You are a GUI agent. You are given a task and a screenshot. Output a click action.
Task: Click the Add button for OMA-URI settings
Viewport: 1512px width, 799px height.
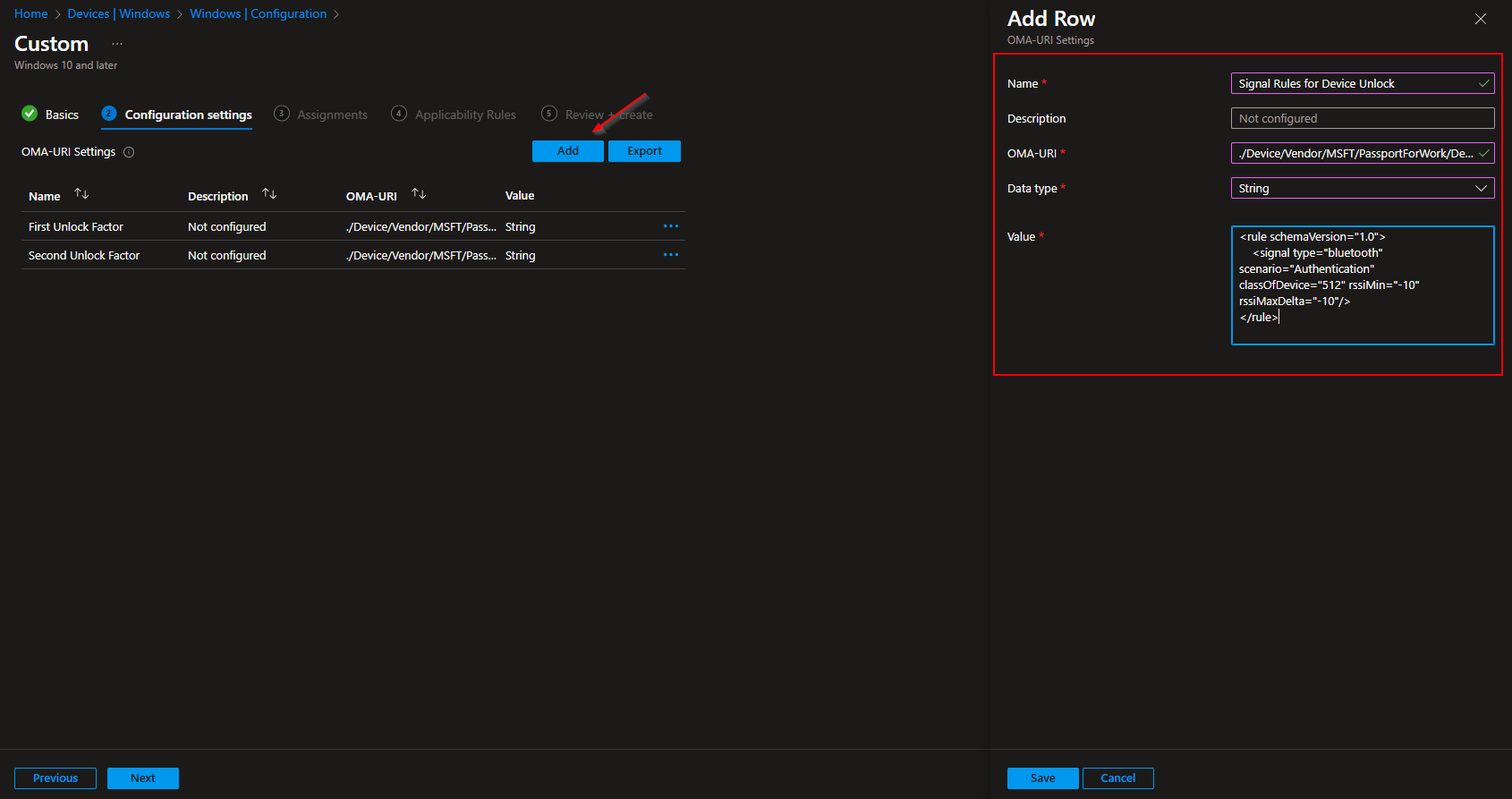coord(567,151)
